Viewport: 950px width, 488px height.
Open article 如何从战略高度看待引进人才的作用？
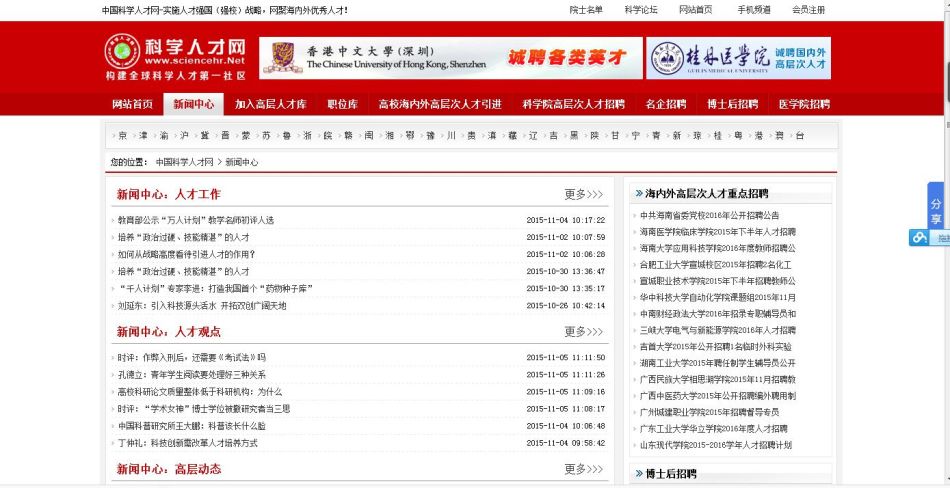point(187,255)
